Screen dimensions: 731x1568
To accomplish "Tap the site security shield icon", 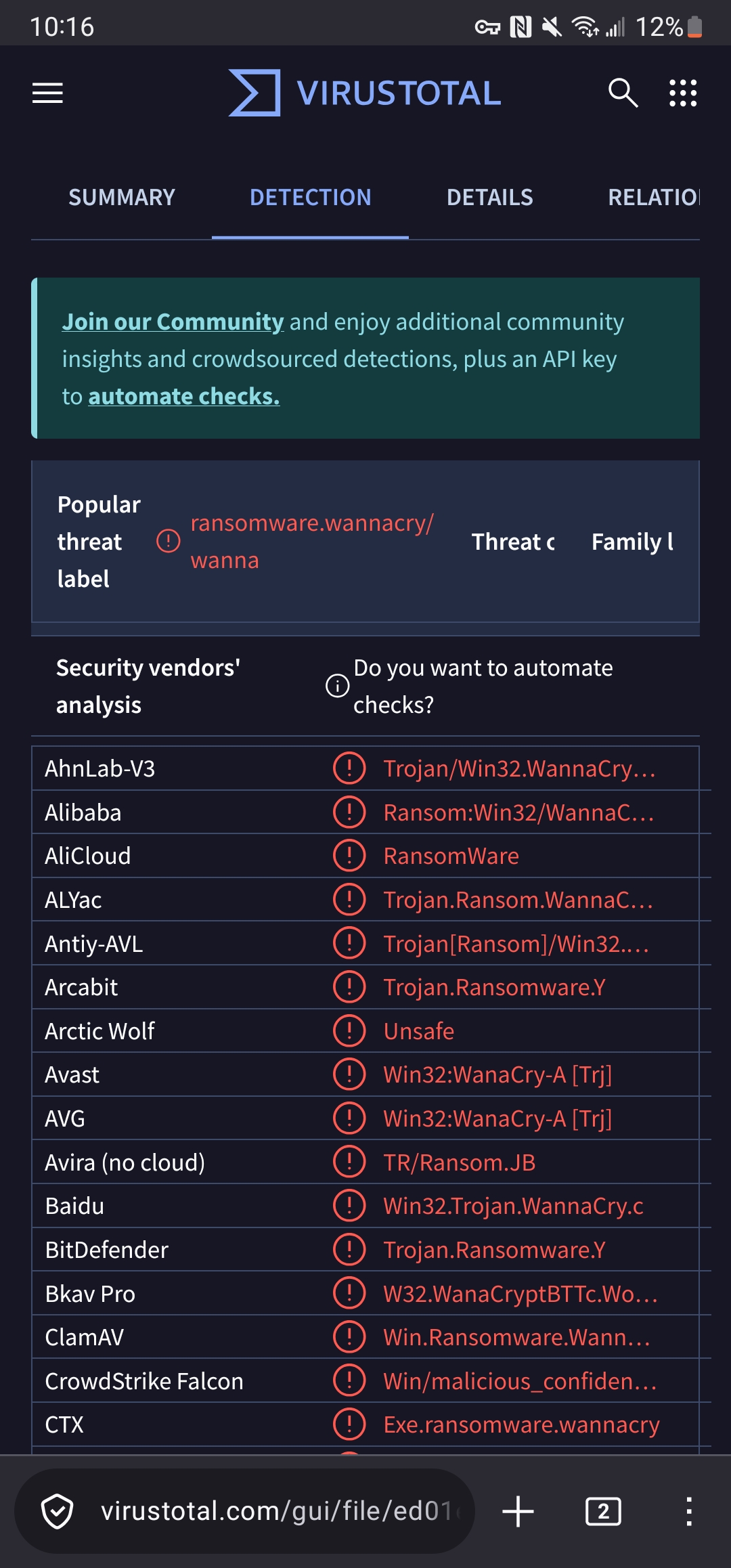I will (x=58, y=1511).
